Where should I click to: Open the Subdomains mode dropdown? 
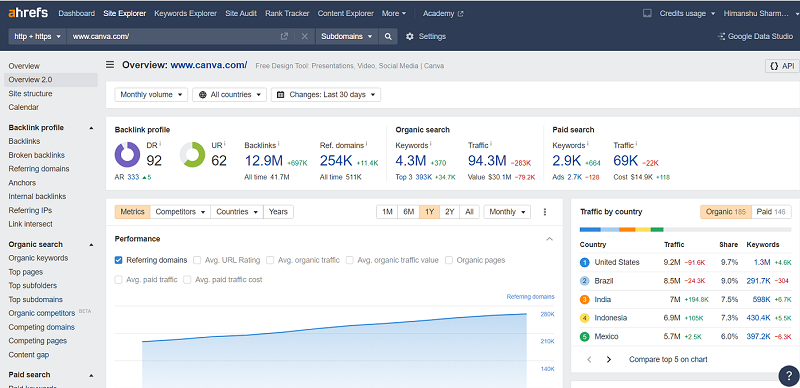[x=348, y=36]
